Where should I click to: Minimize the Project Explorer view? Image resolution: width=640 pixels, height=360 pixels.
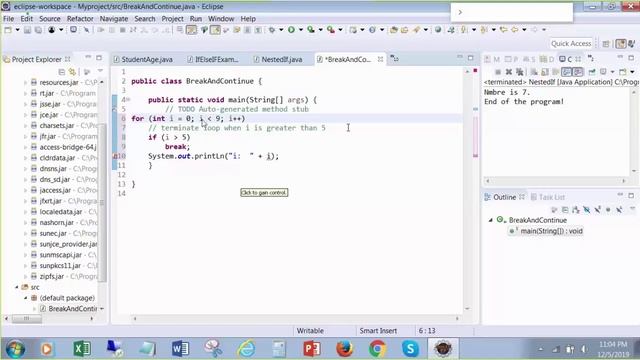tap(88, 58)
